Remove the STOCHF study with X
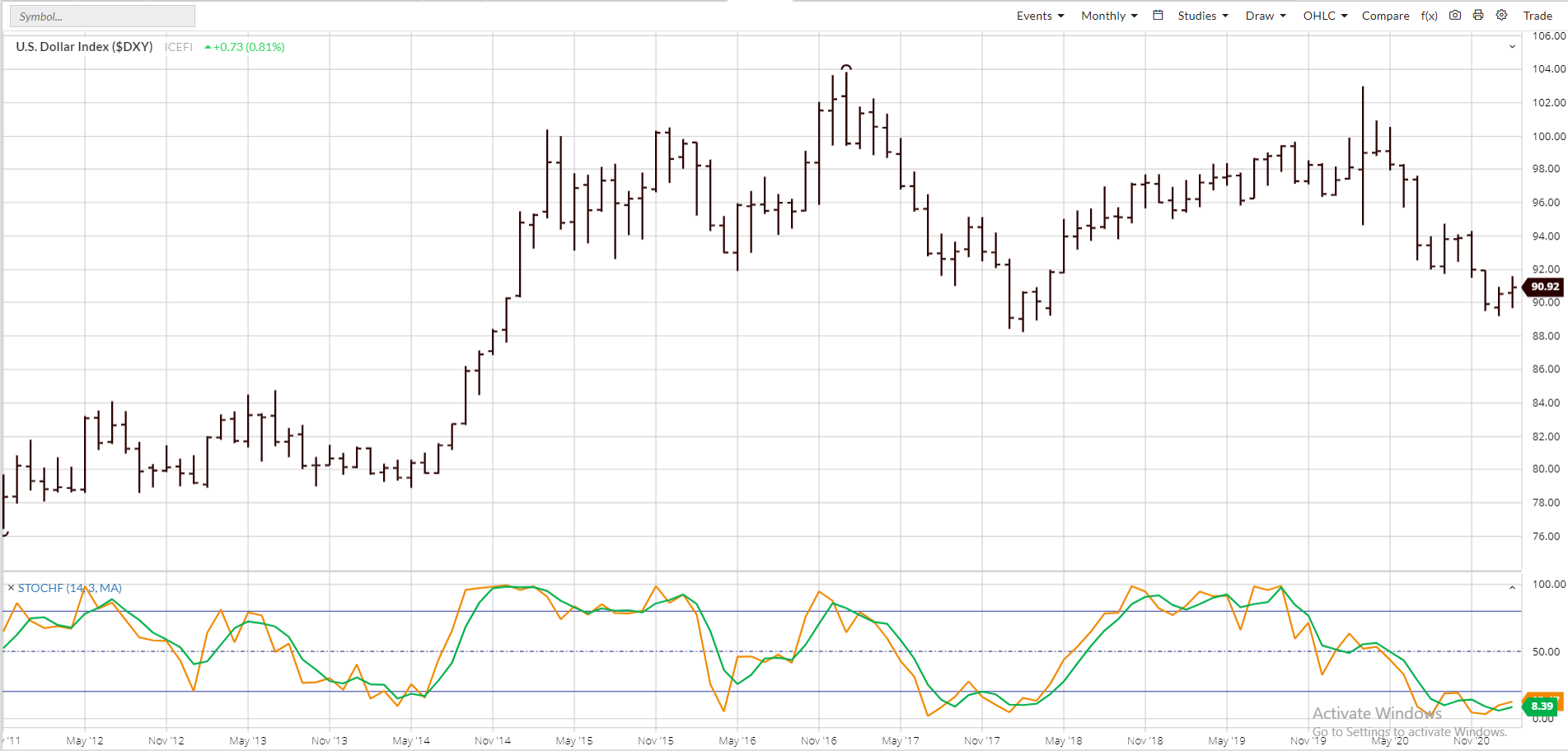1568x751 pixels. click(11, 588)
